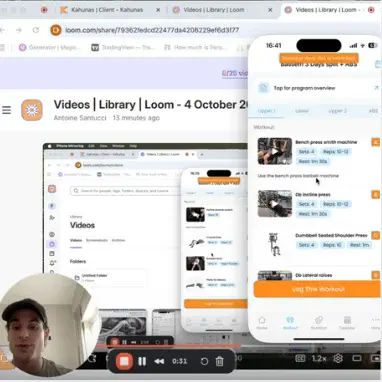Go forward in browser history
The width and height of the screenshot is (382, 382).
(x=19, y=30)
